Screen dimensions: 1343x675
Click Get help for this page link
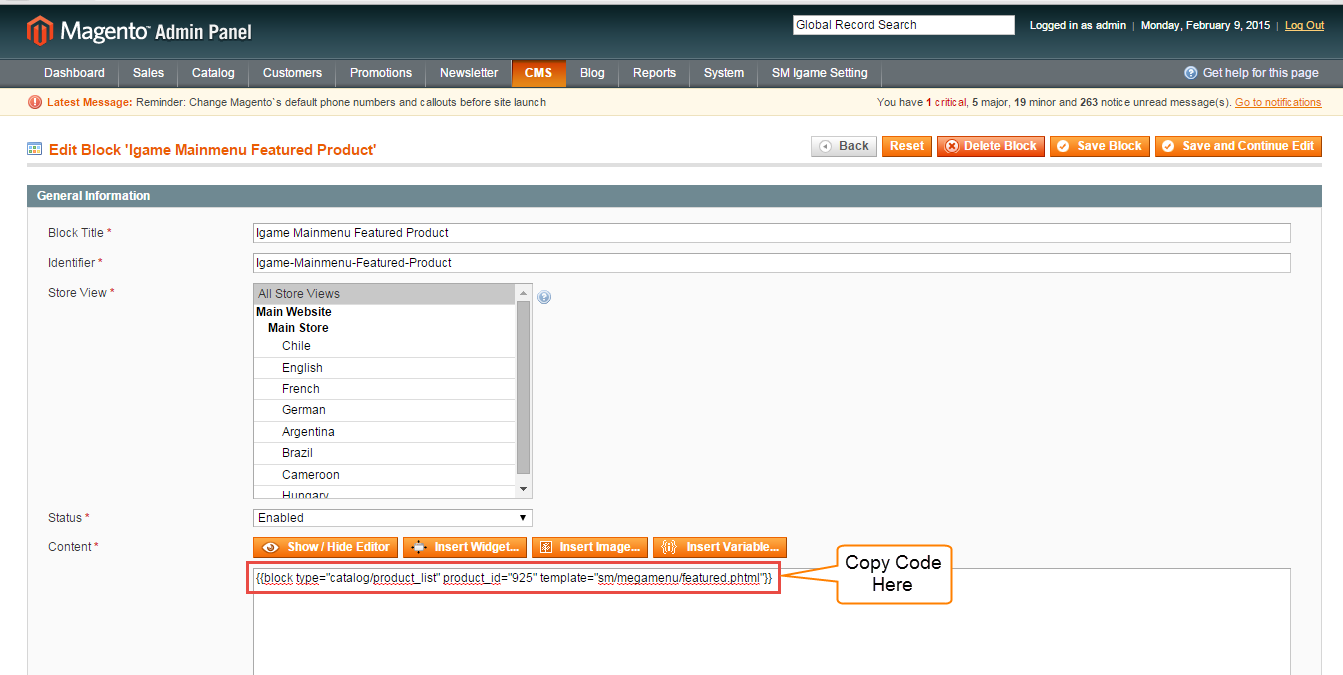1260,73
